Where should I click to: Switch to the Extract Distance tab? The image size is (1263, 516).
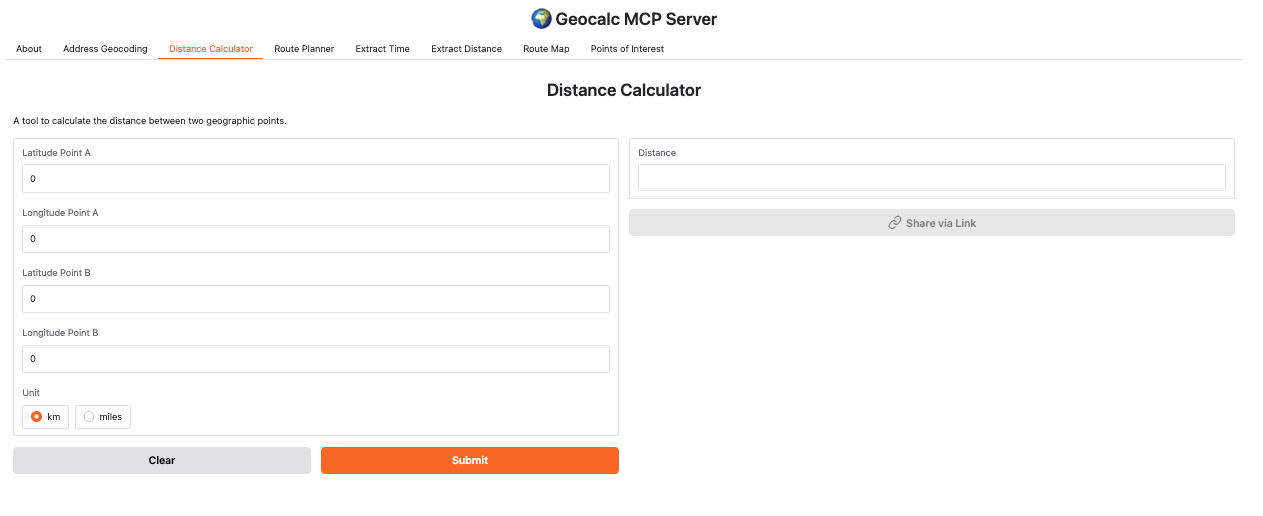pyautogui.click(x=466, y=49)
